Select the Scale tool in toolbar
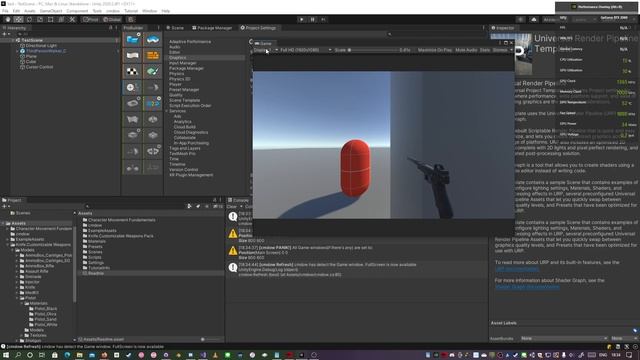This screenshot has width=640, height=360. (x=40, y=20)
